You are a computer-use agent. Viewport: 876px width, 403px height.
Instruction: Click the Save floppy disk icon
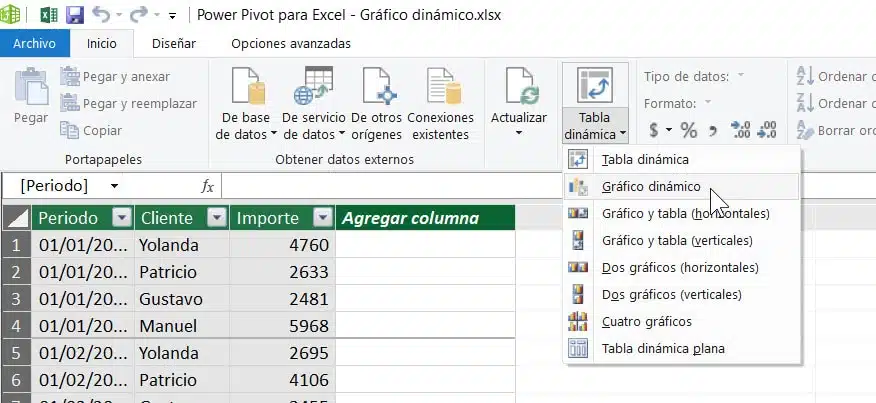click(75, 15)
